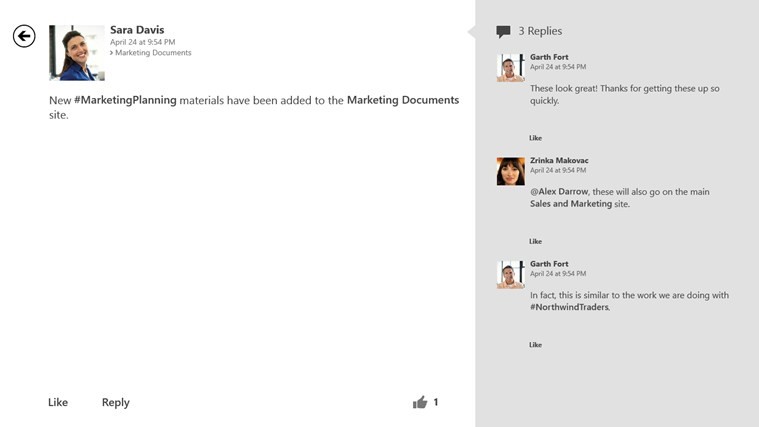
Task: Open the @Alex Darrow mention
Action: click(x=559, y=192)
